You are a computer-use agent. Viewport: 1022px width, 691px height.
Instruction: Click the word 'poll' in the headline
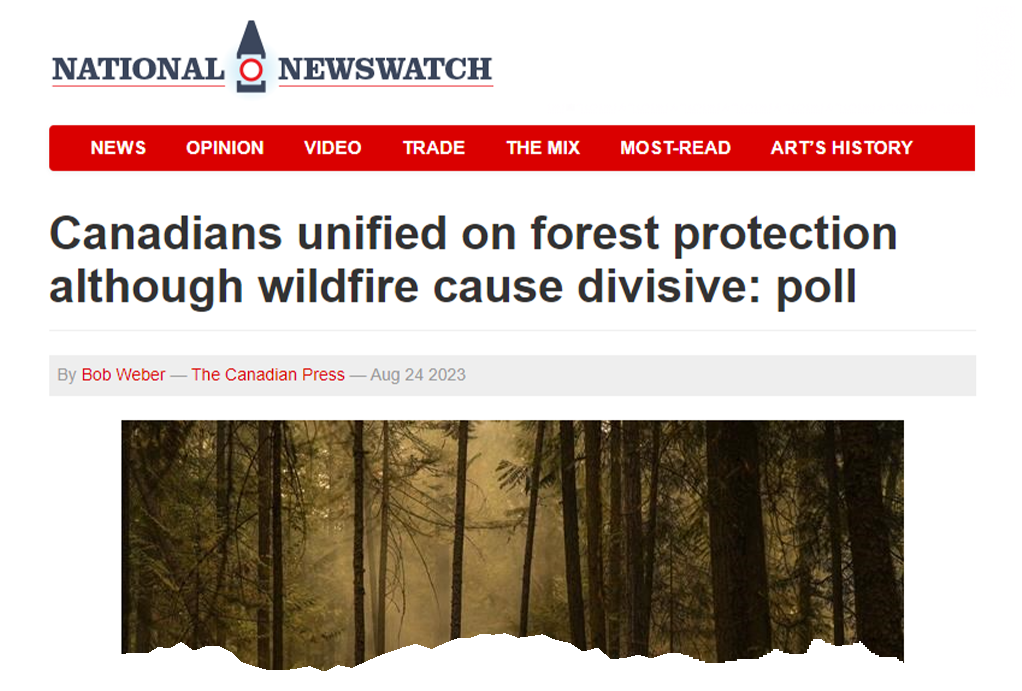pyautogui.click(x=816, y=287)
